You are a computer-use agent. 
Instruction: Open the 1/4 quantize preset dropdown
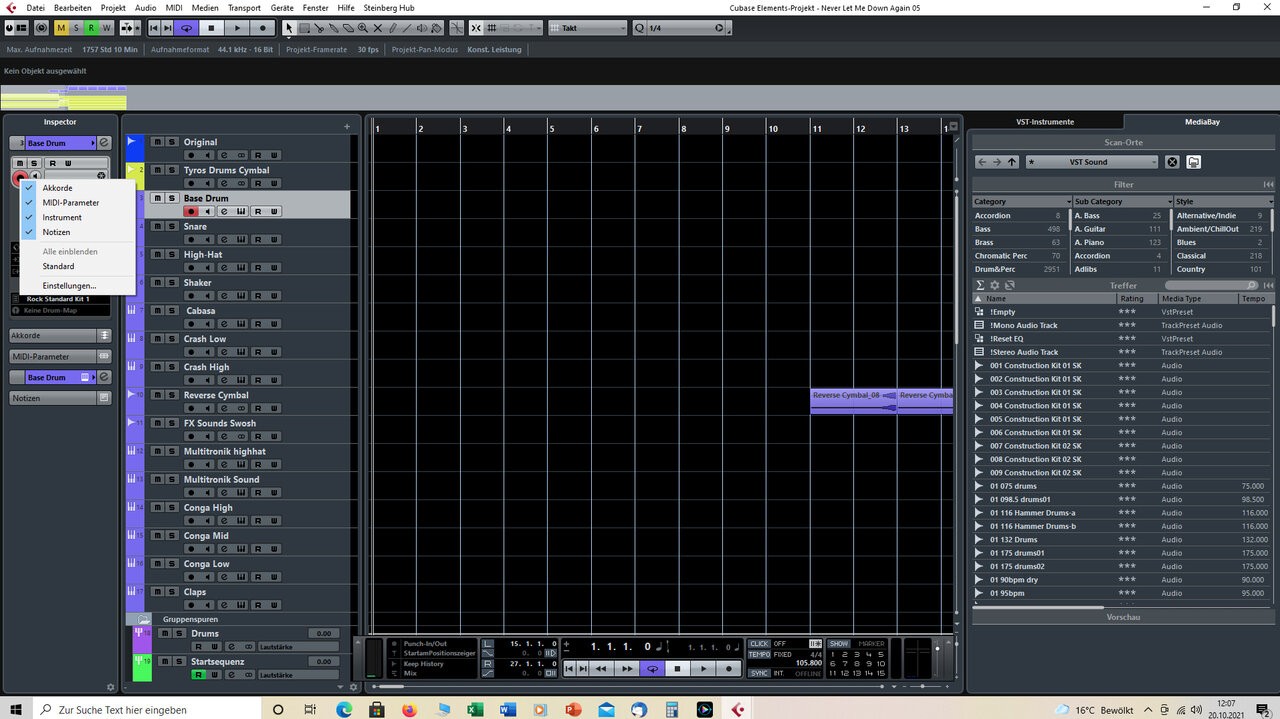point(685,28)
